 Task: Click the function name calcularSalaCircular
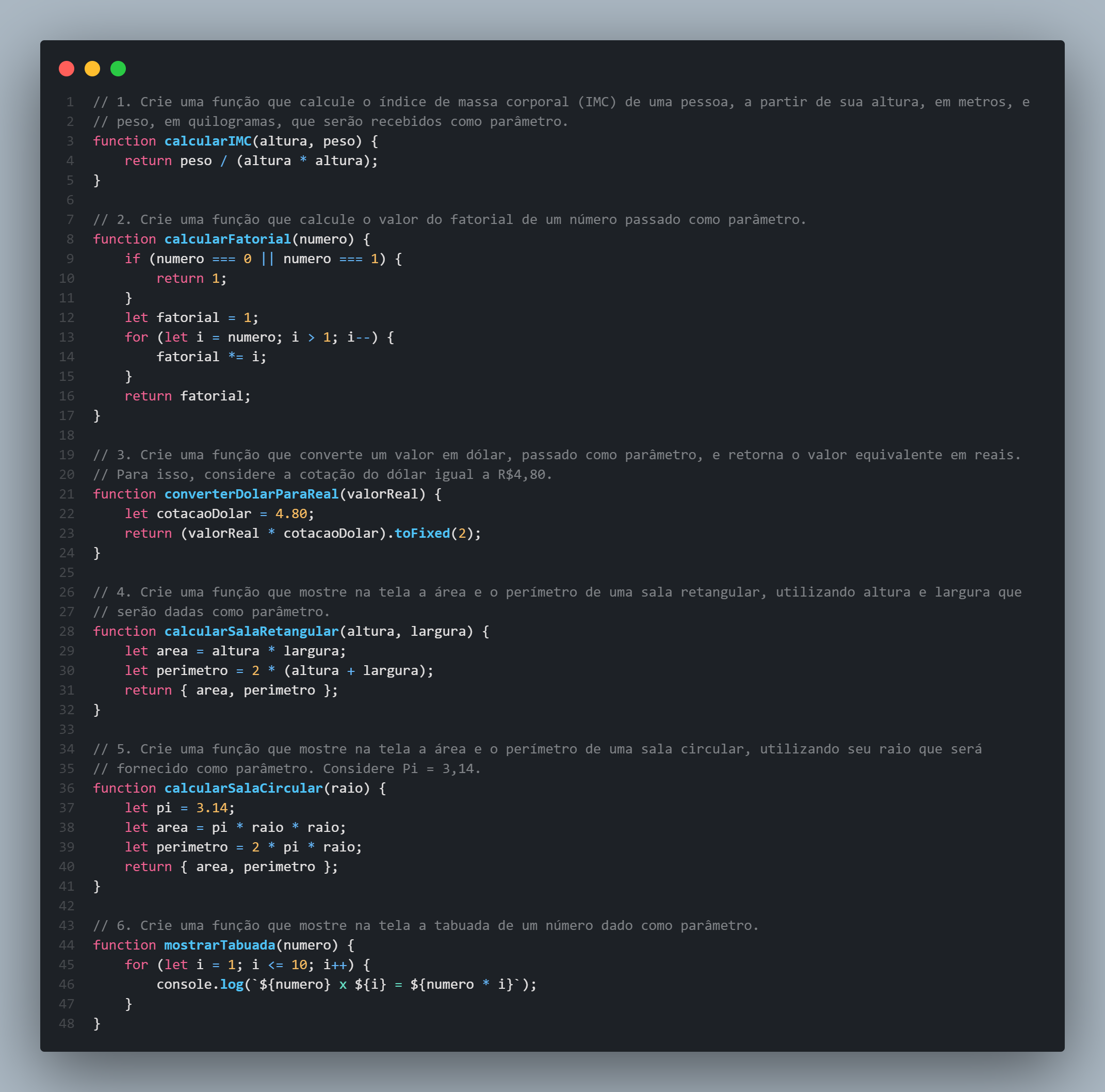[x=243, y=788]
